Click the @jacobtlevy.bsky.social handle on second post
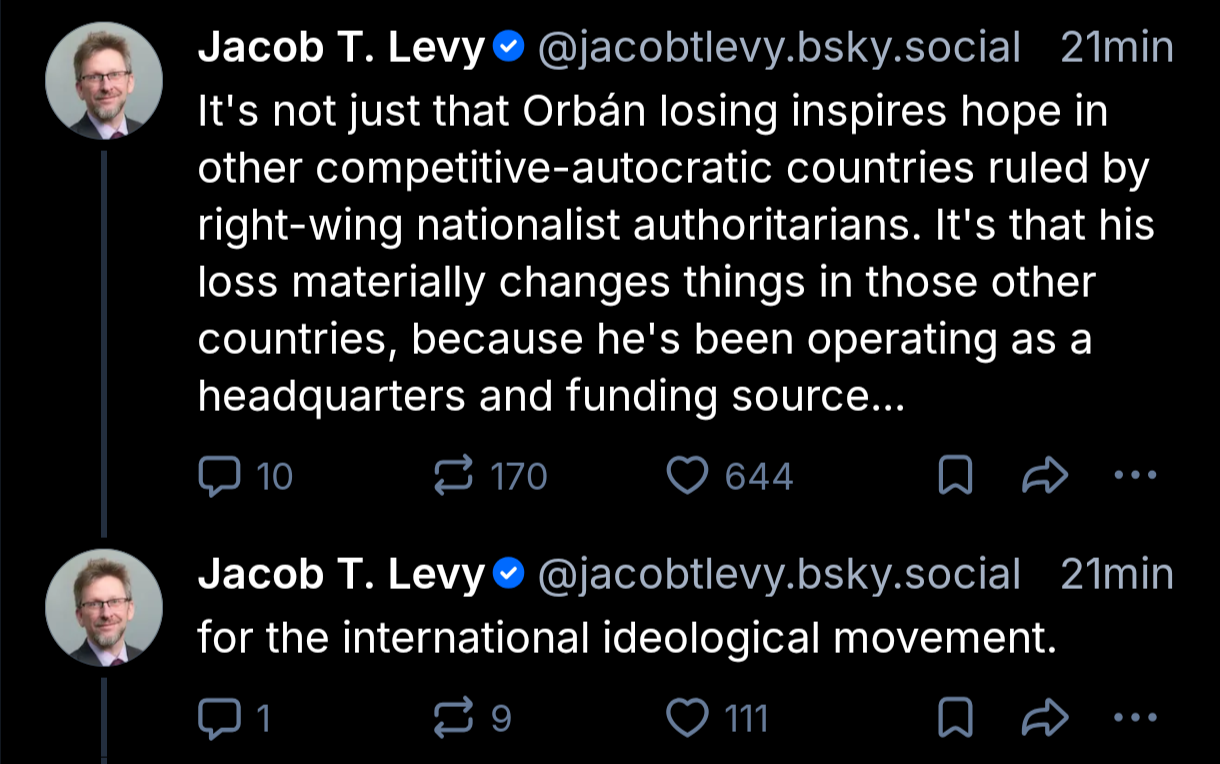1220x764 pixels. 779,575
